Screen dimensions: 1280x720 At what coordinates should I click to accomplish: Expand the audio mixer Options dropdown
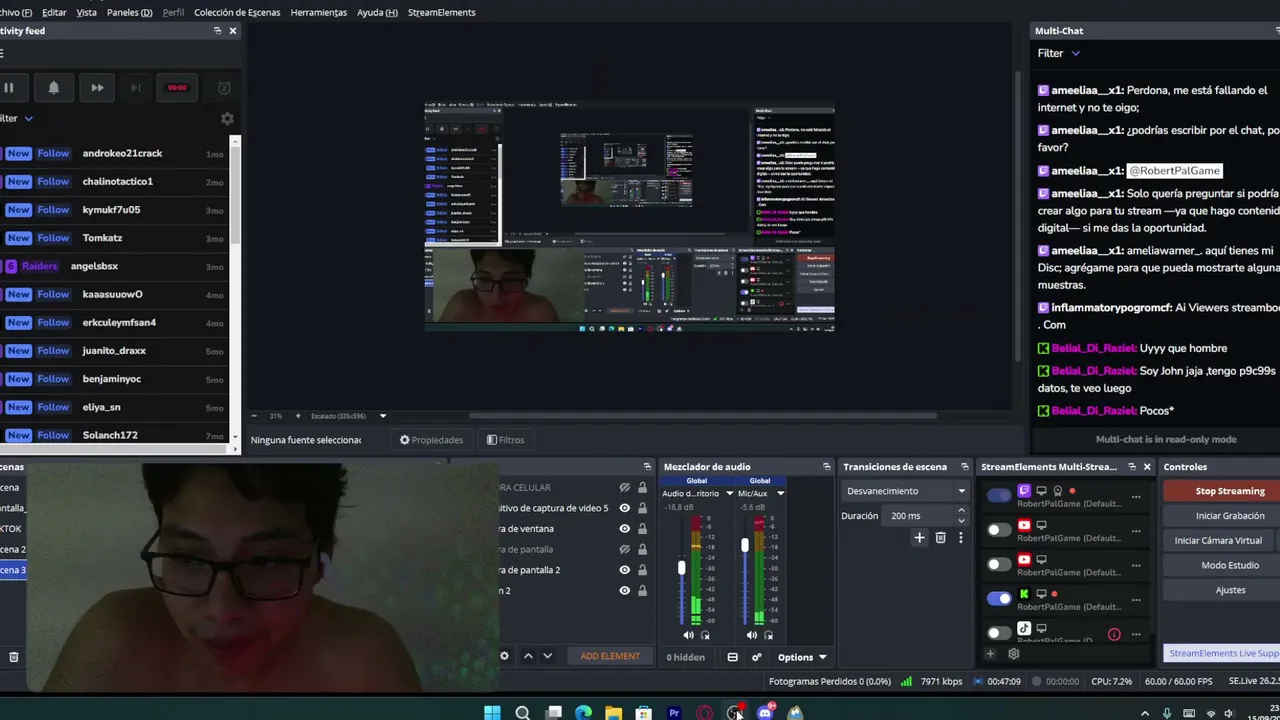pyautogui.click(x=802, y=657)
